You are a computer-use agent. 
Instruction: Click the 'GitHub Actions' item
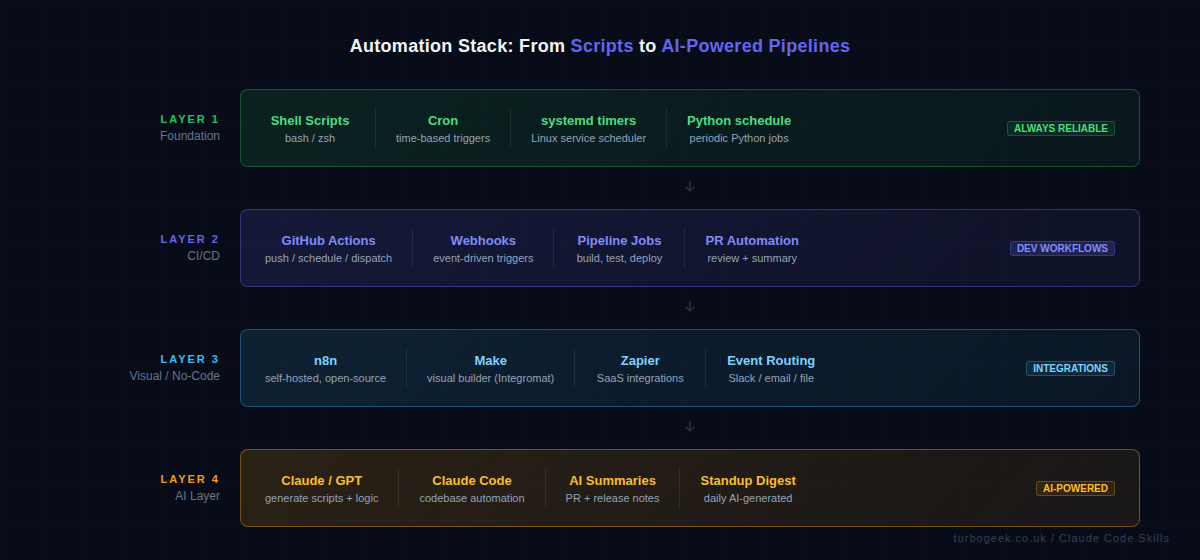coord(328,241)
